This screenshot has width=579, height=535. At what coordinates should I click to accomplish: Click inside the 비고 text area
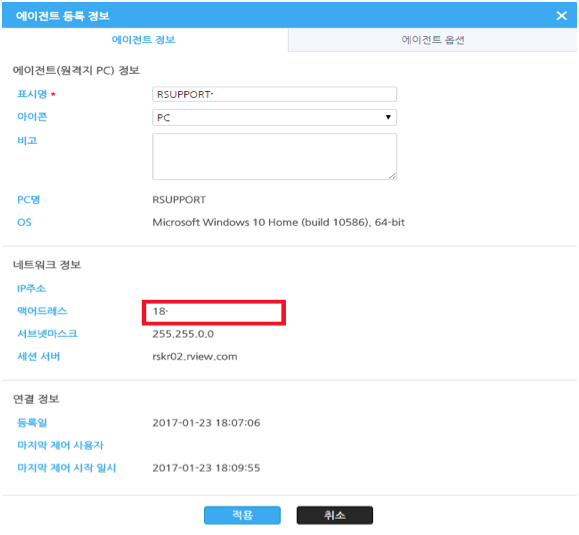click(x=274, y=157)
